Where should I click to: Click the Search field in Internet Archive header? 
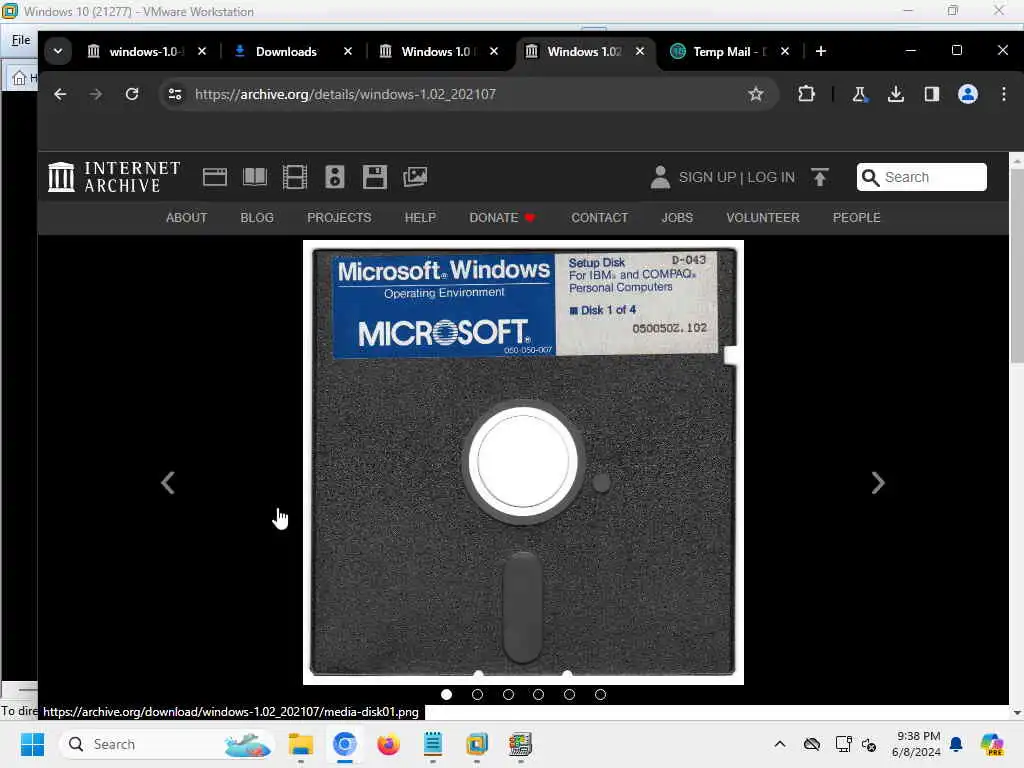921,177
